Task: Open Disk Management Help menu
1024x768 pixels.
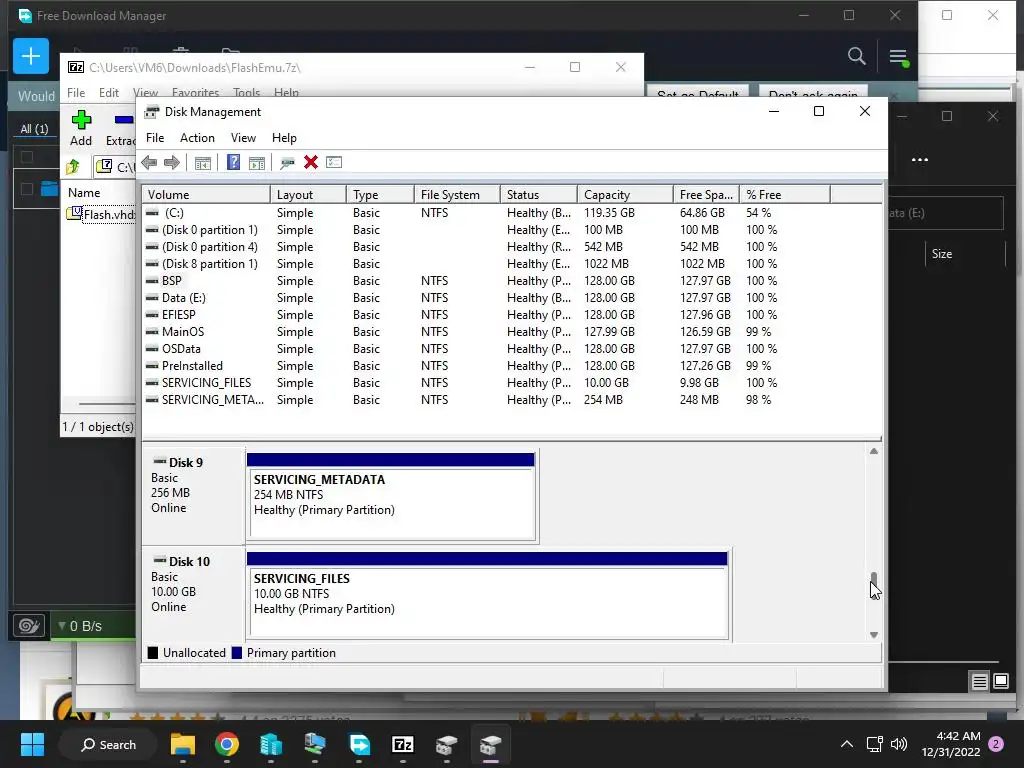Action: coord(284,138)
